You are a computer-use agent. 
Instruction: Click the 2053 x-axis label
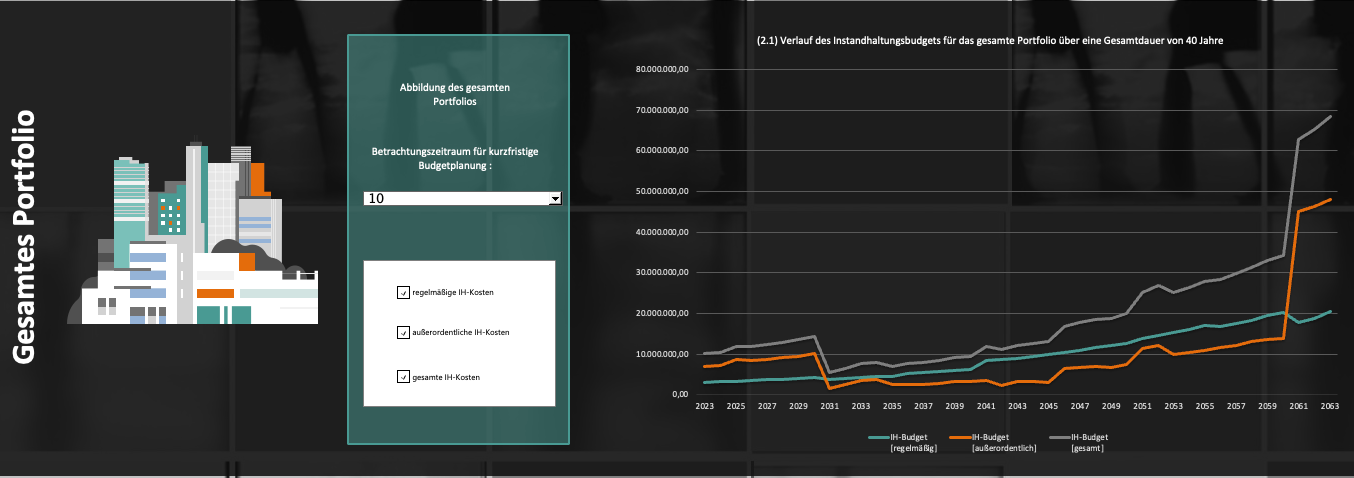(x=1174, y=407)
